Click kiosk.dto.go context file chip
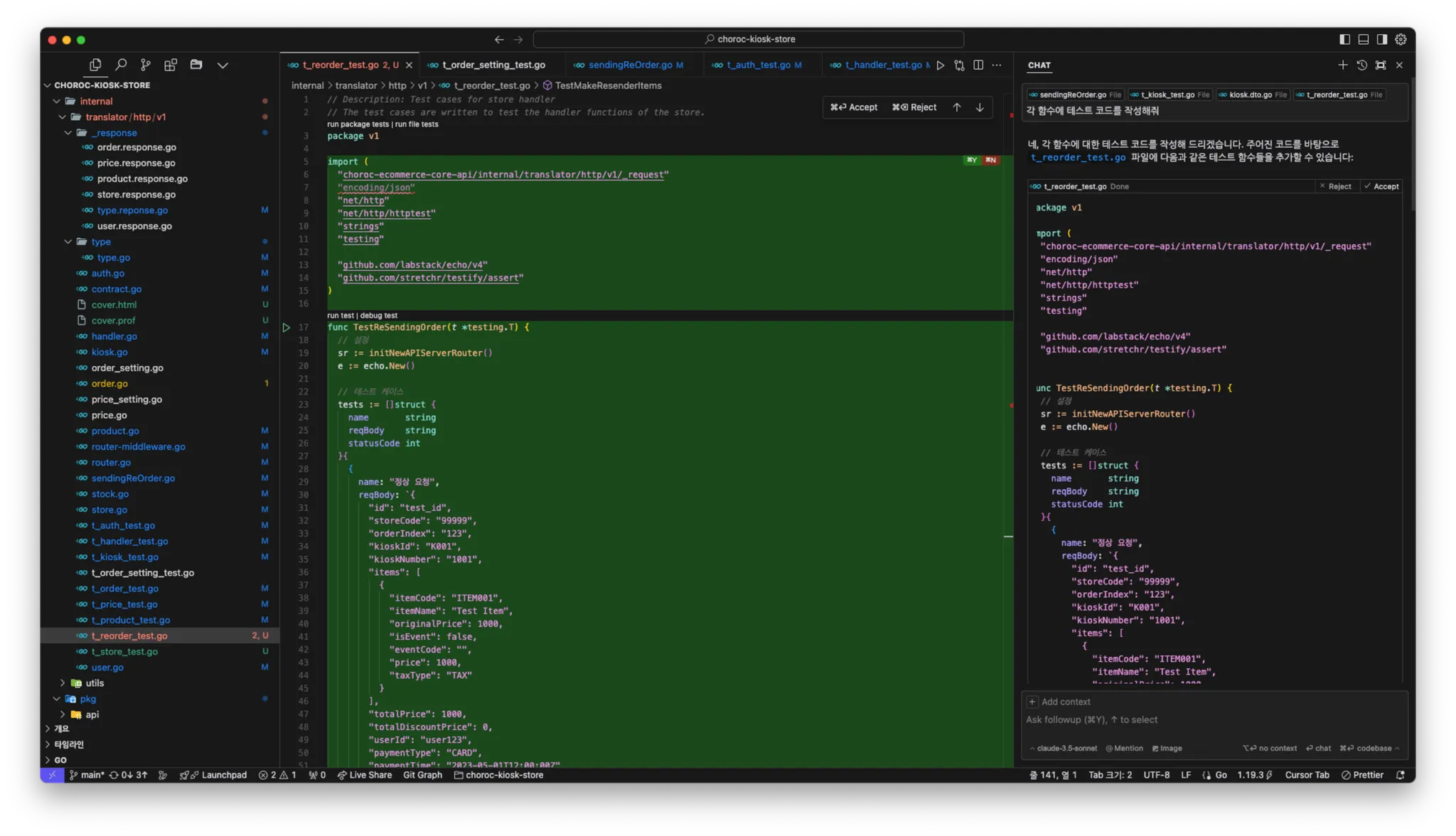The image size is (1456, 836). [1253, 95]
